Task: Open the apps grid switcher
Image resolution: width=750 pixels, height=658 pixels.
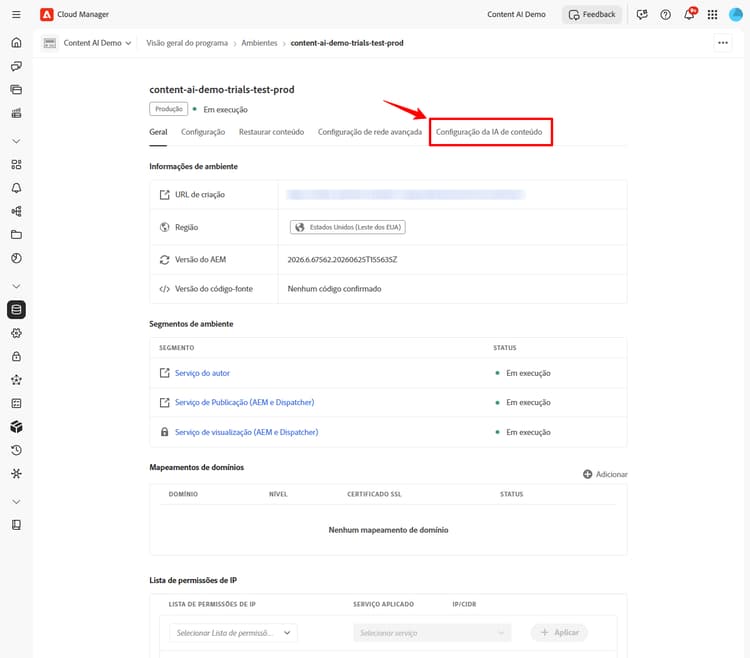Action: point(712,14)
